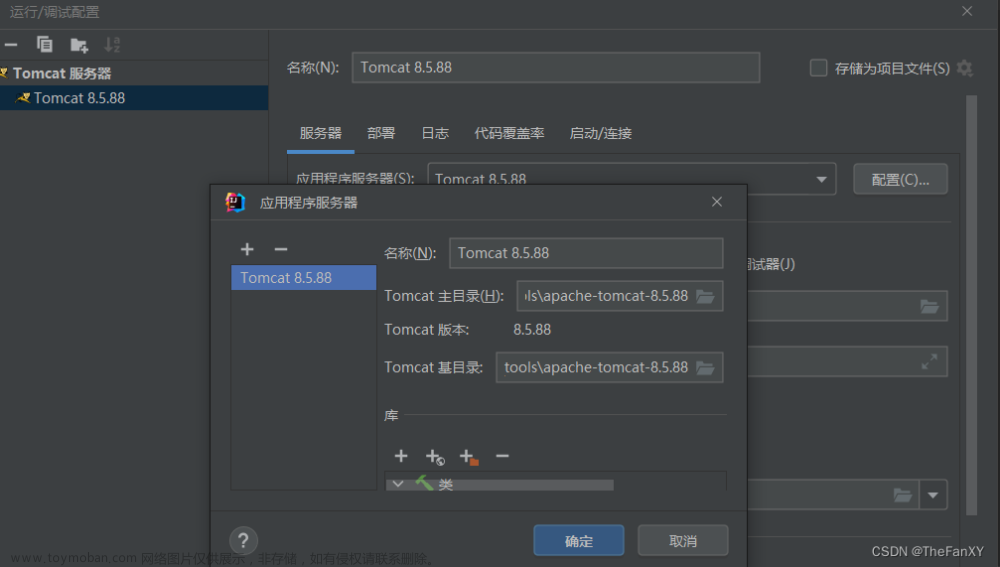Image resolution: width=1000 pixels, height=567 pixels.
Task: Switch to 日志 tab
Action: [435, 133]
